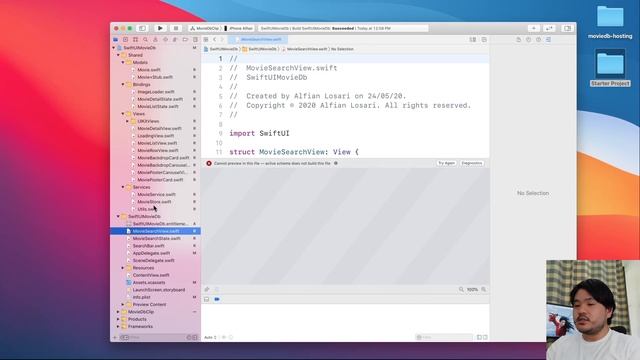
Task: Collapse the Models group
Action: click(x=123, y=62)
